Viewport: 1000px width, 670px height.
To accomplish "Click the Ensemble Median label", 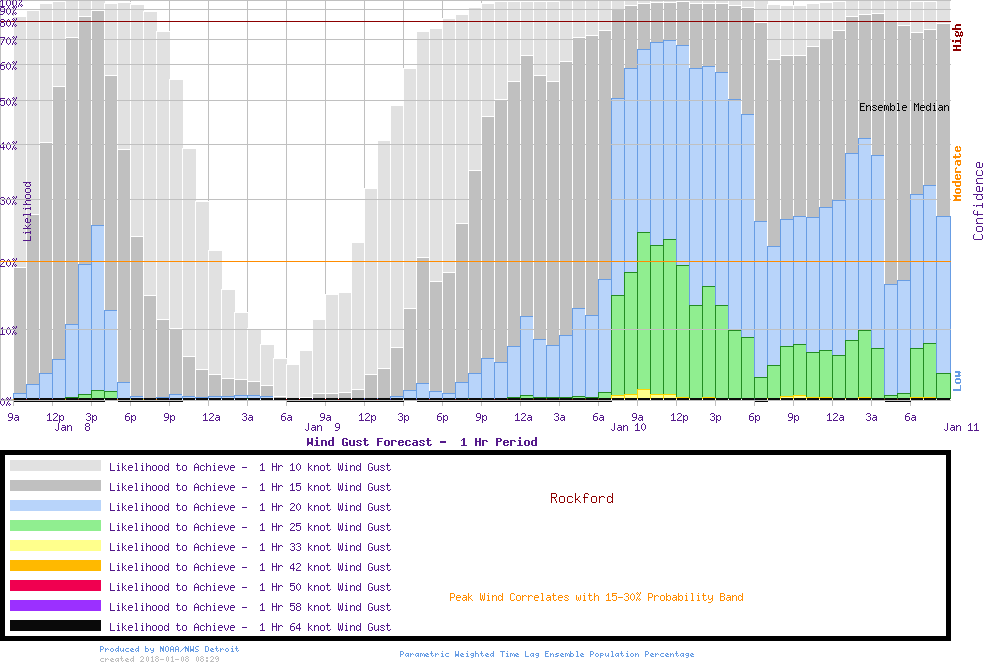I will (x=904, y=107).
